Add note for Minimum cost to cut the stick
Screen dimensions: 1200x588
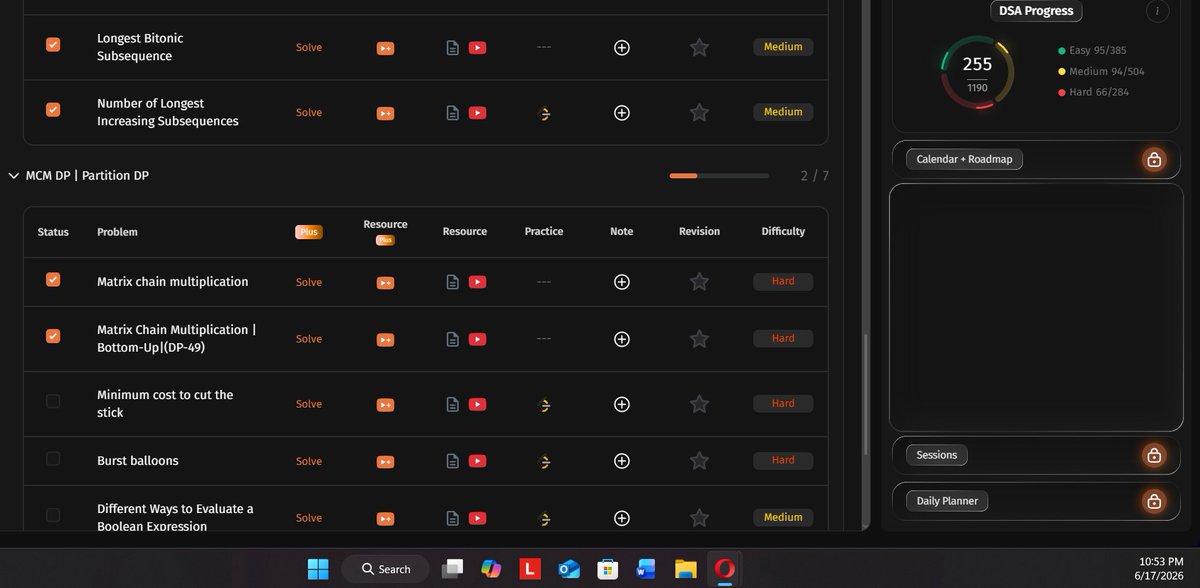(622, 404)
